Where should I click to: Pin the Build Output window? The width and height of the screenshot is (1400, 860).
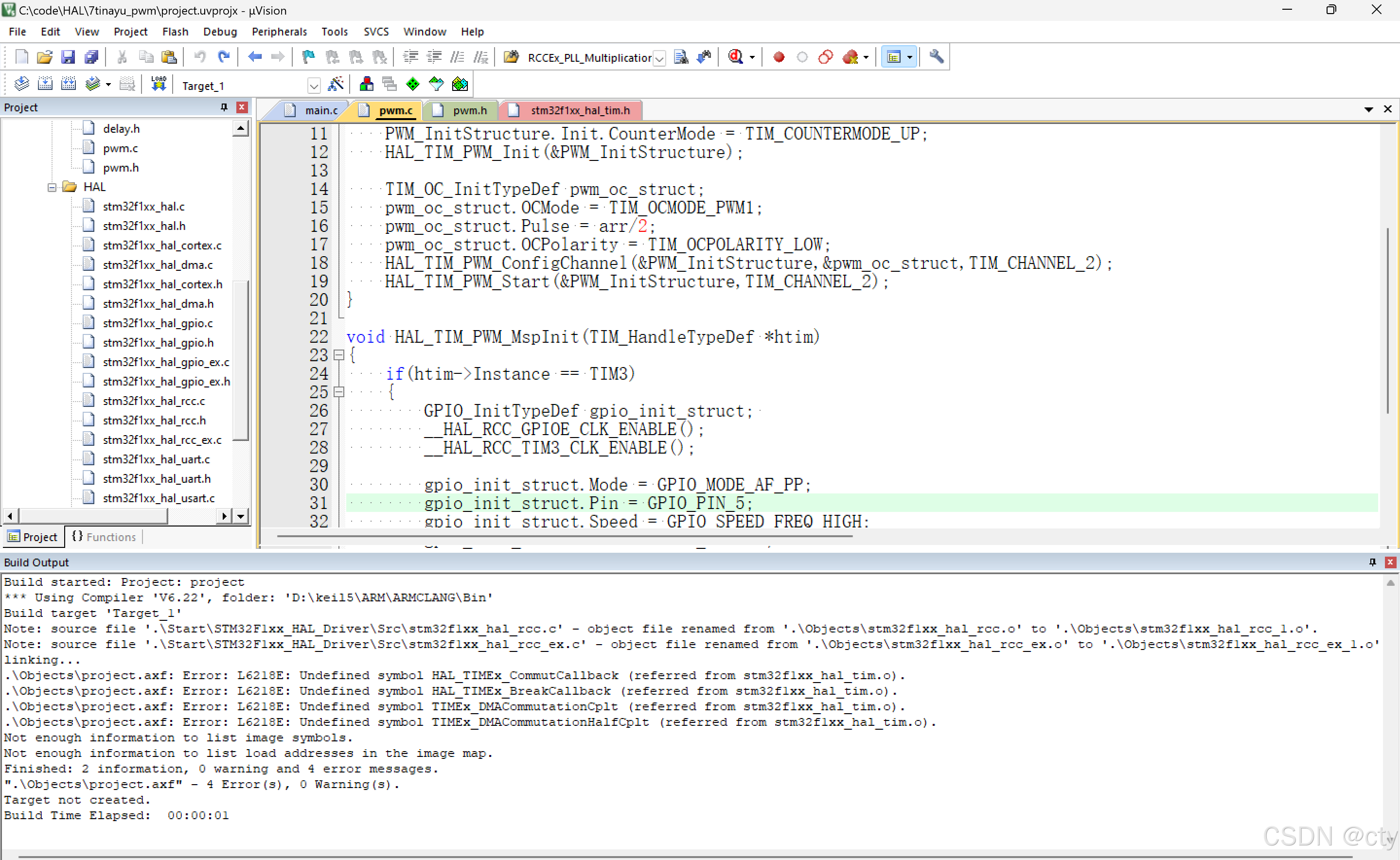pos(1372,562)
